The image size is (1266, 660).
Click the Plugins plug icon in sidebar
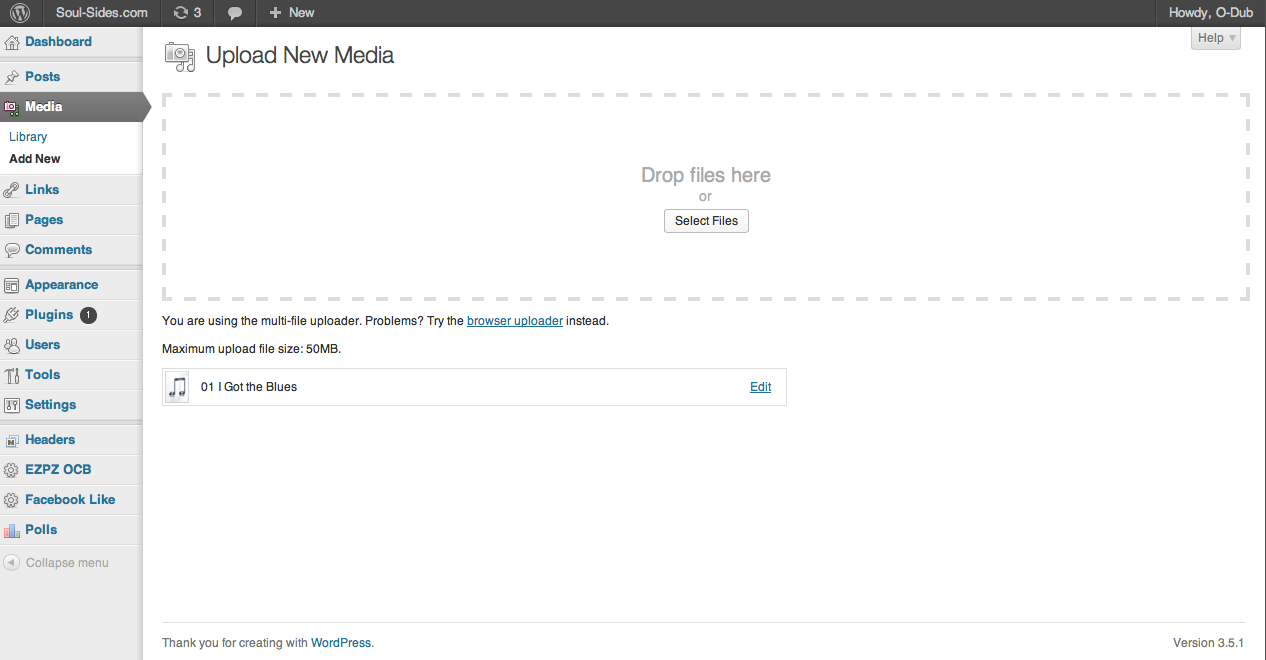(12, 315)
